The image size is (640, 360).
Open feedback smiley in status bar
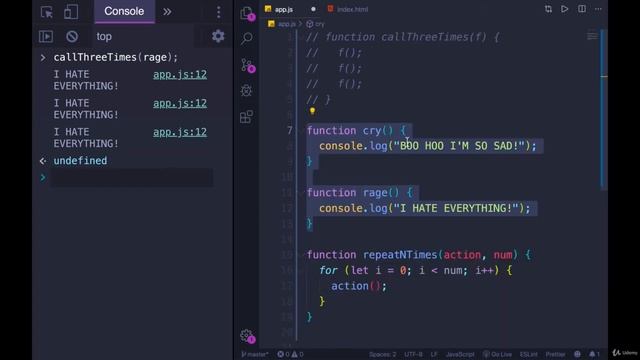577,354
